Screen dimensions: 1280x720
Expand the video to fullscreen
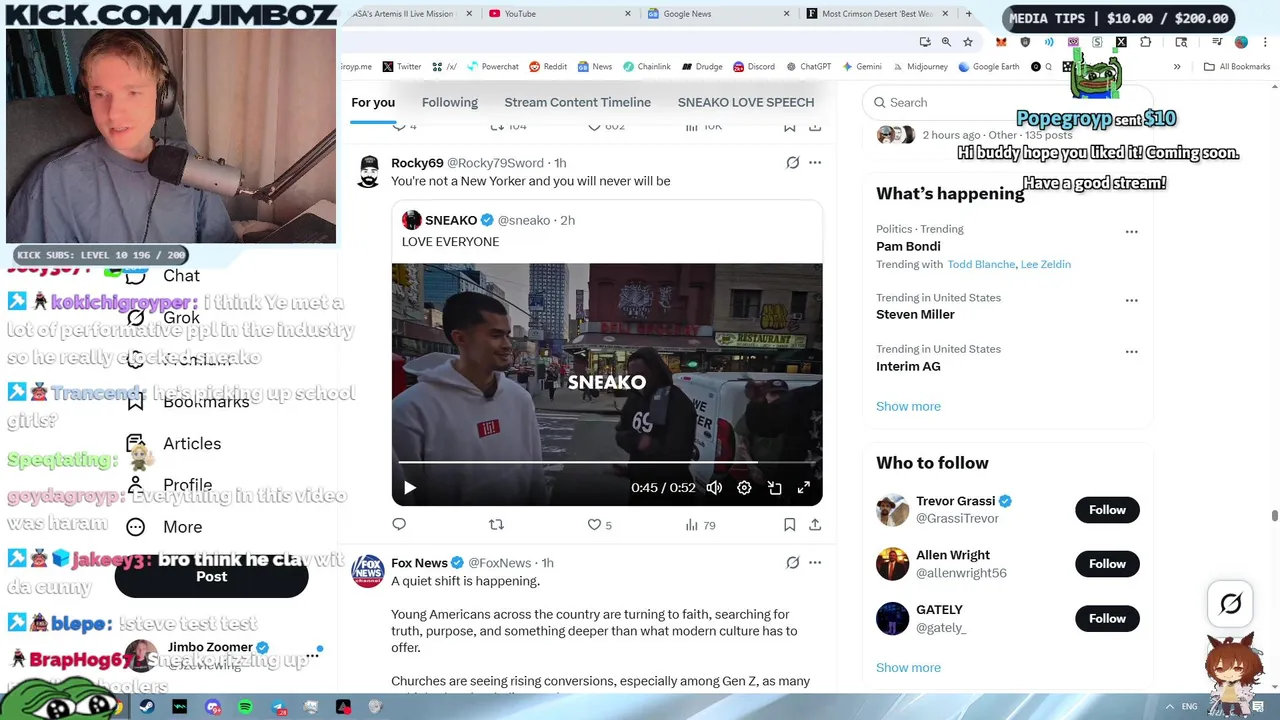click(803, 488)
